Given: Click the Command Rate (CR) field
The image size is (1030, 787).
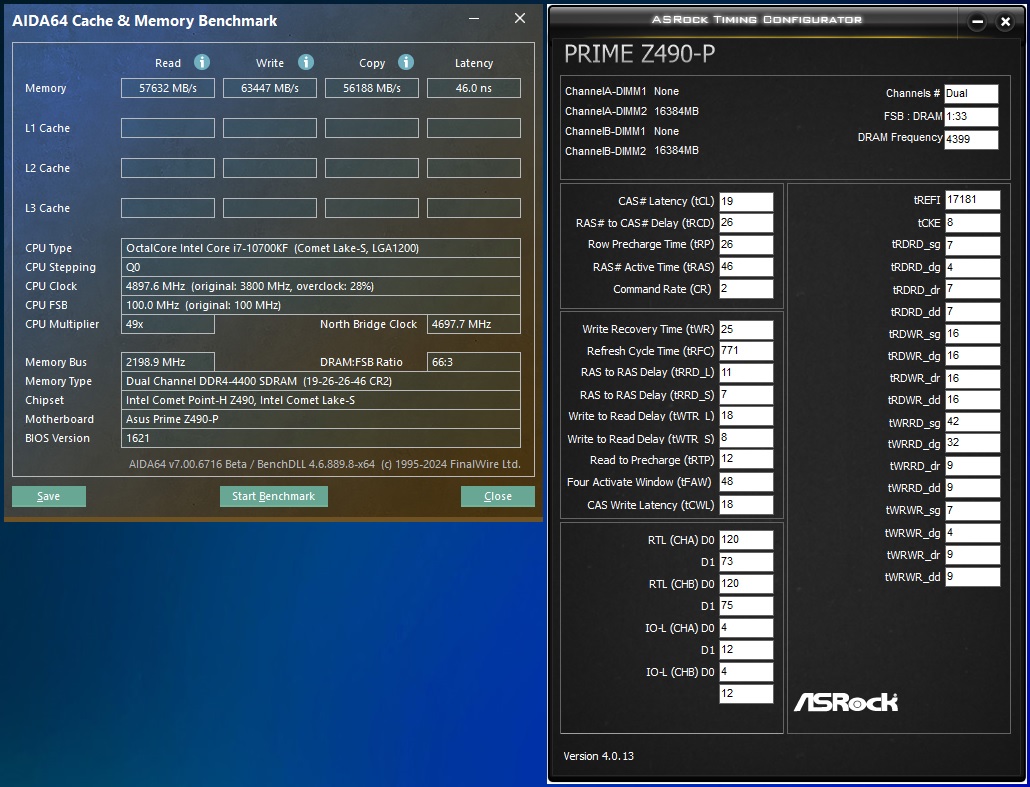Looking at the screenshot, I should [x=746, y=288].
